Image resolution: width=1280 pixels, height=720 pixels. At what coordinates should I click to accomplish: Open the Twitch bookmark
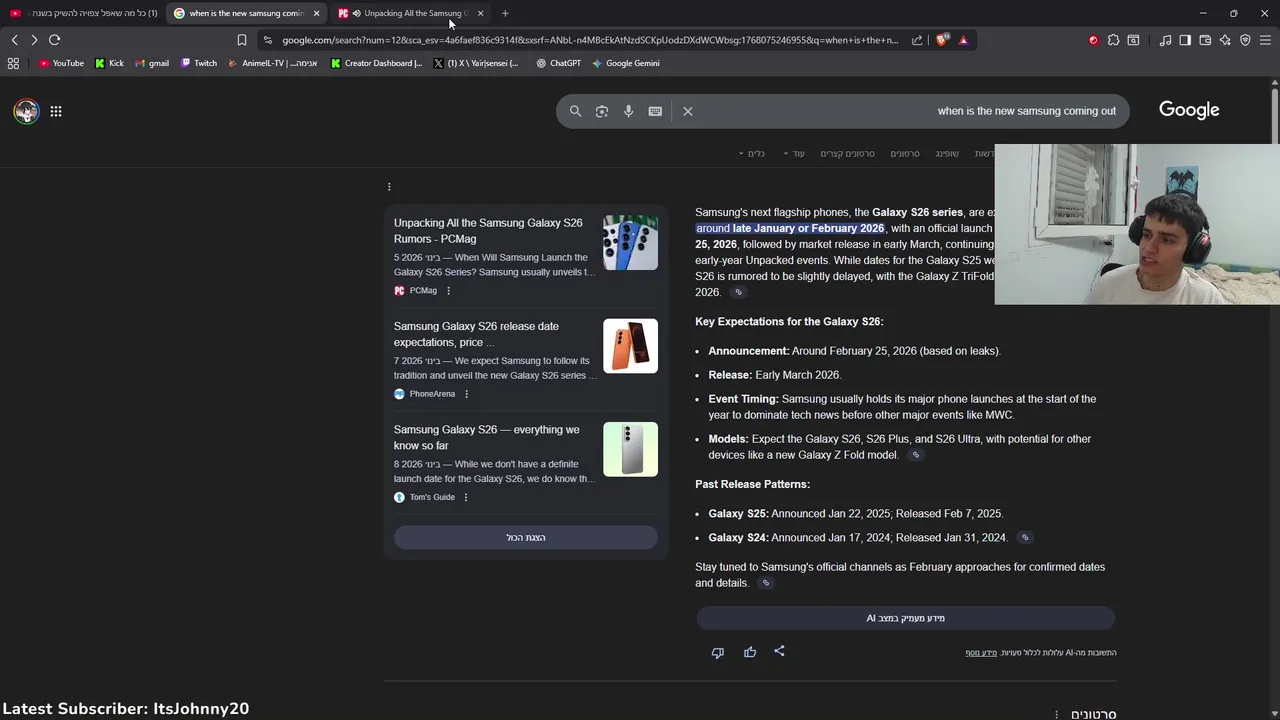click(199, 63)
